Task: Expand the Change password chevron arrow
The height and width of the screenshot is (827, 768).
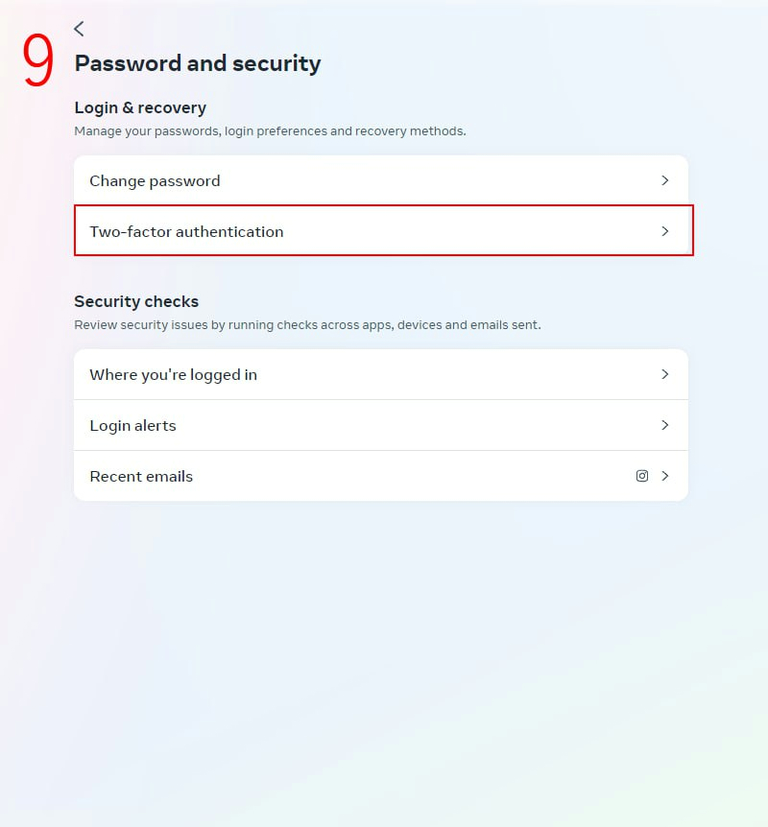Action: [665, 181]
